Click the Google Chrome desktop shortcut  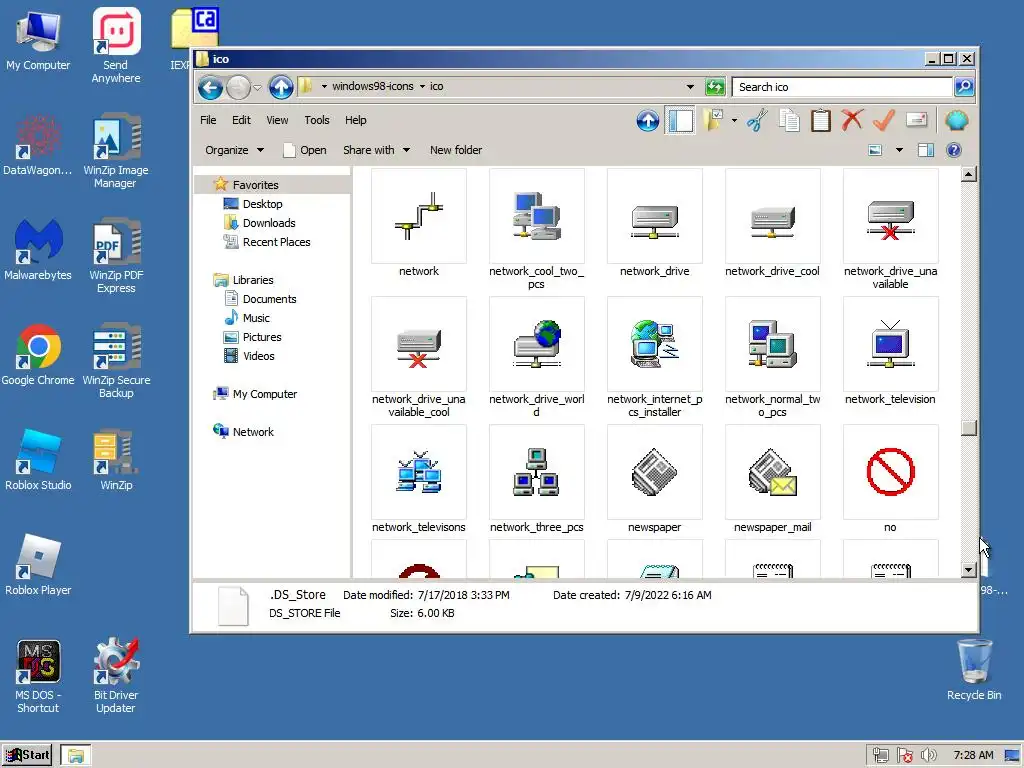[x=38, y=355]
